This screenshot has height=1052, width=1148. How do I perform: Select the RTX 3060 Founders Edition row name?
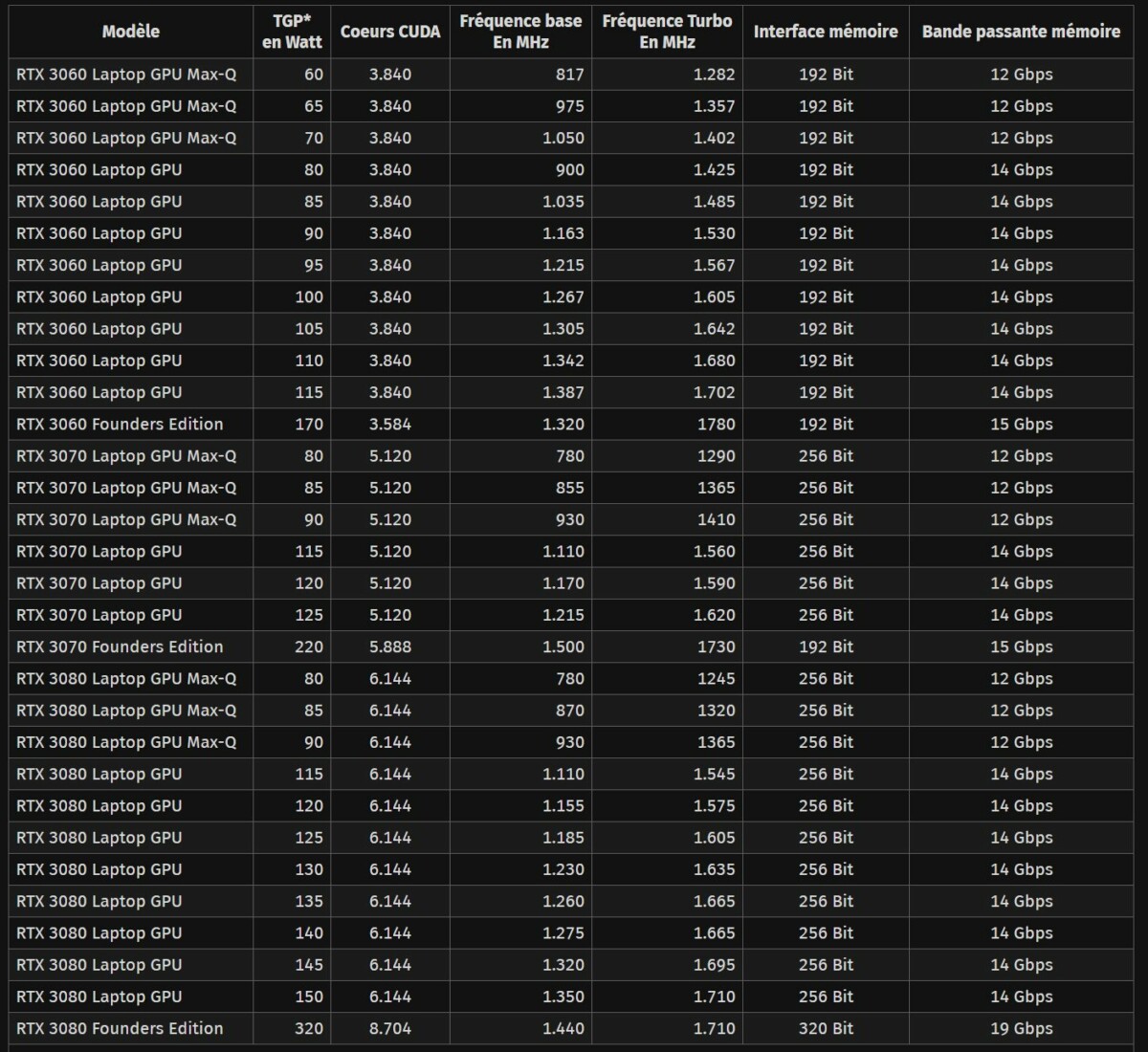[x=120, y=424]
